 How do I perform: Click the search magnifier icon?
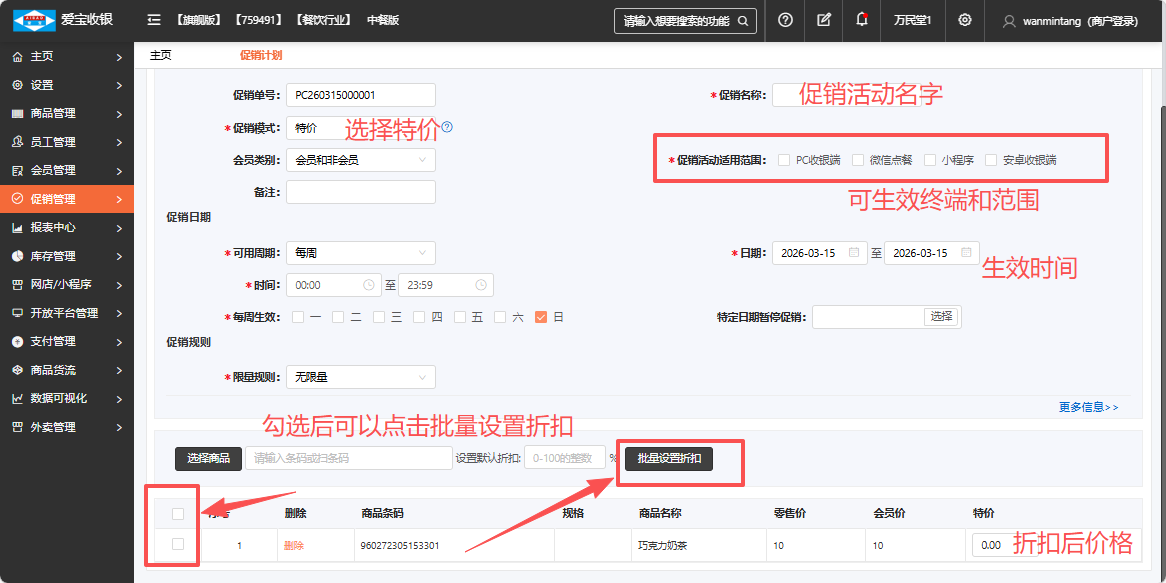coord(742,21)
